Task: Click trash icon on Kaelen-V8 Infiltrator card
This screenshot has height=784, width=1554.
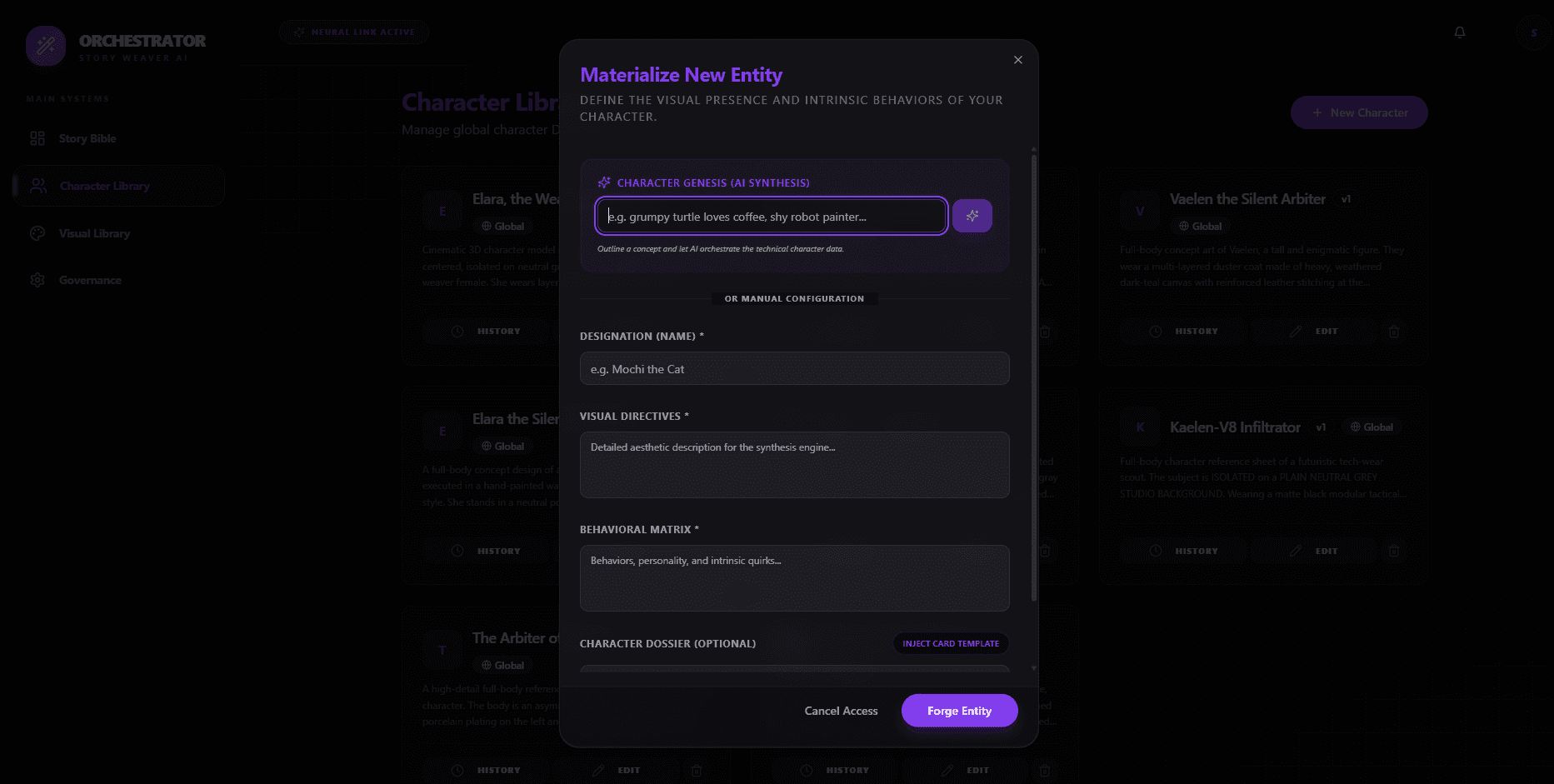Action: point(1393,551)
